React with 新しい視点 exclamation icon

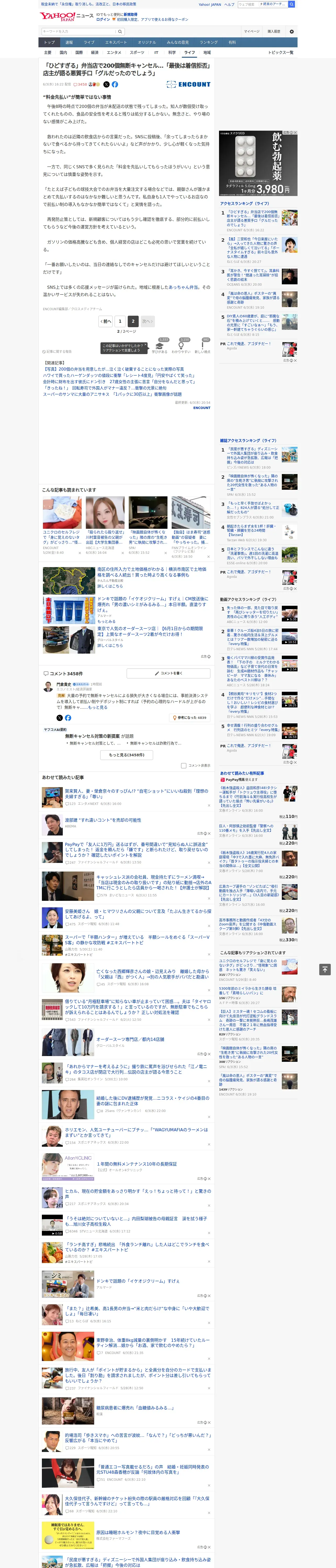coord(203,346)
